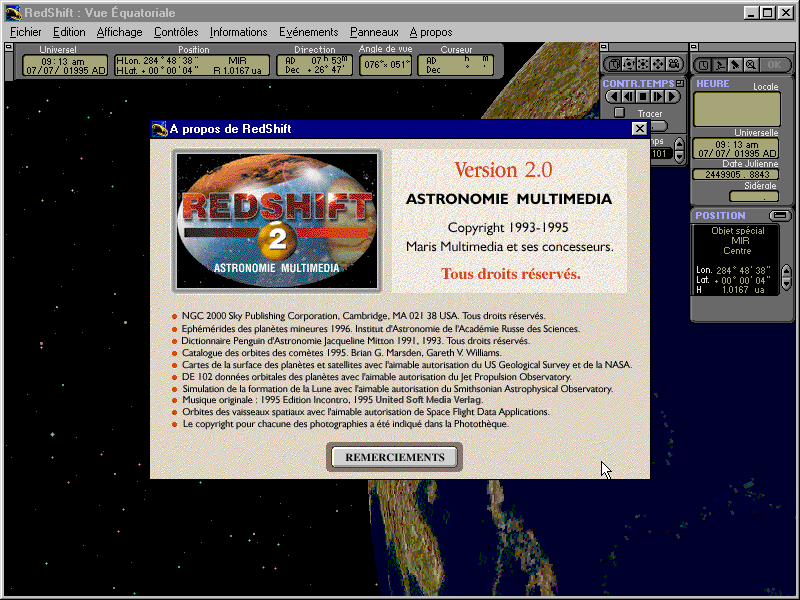Open the Panneaux menu
Viewport: 800px width, 600px height.
[374, 32]
